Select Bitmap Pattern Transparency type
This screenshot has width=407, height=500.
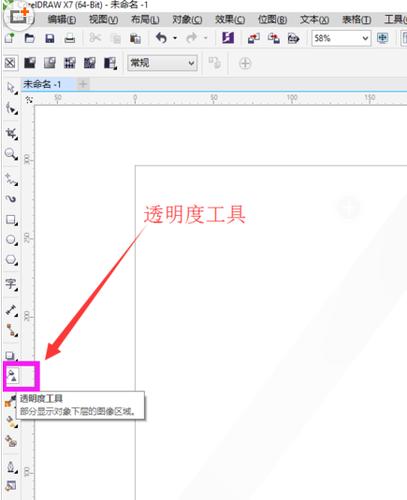(x=90, y=63)
